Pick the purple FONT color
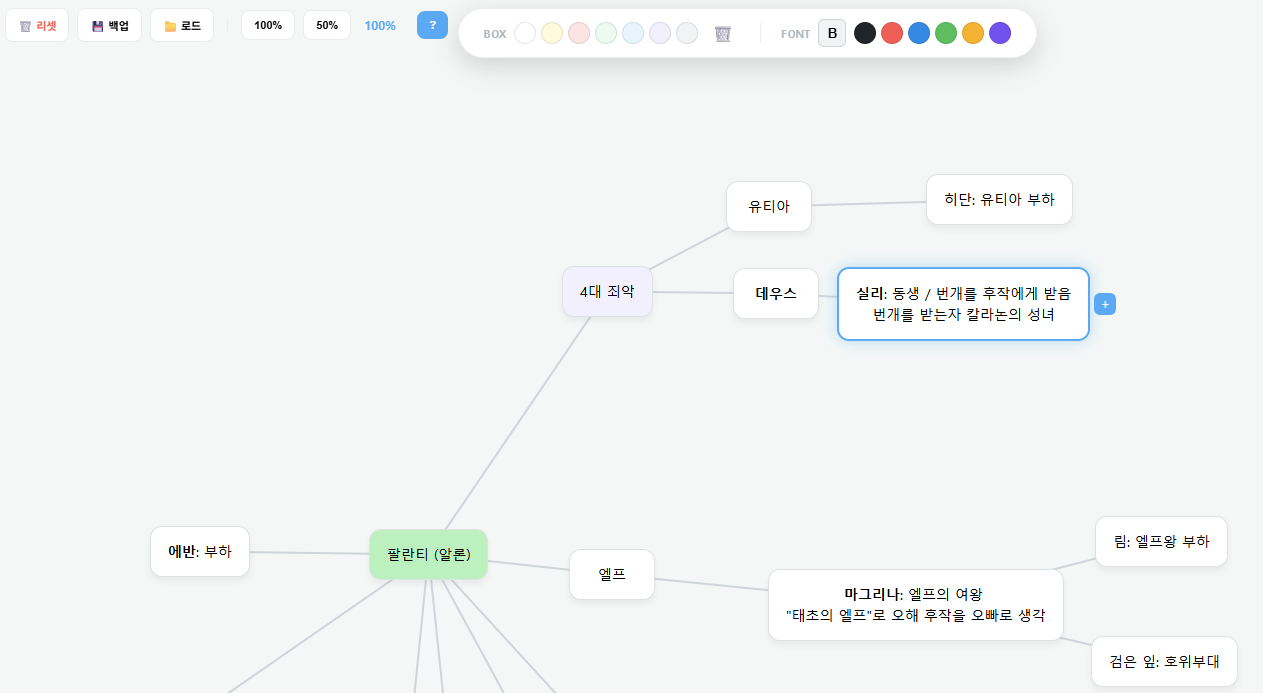 tap(999, 32)
